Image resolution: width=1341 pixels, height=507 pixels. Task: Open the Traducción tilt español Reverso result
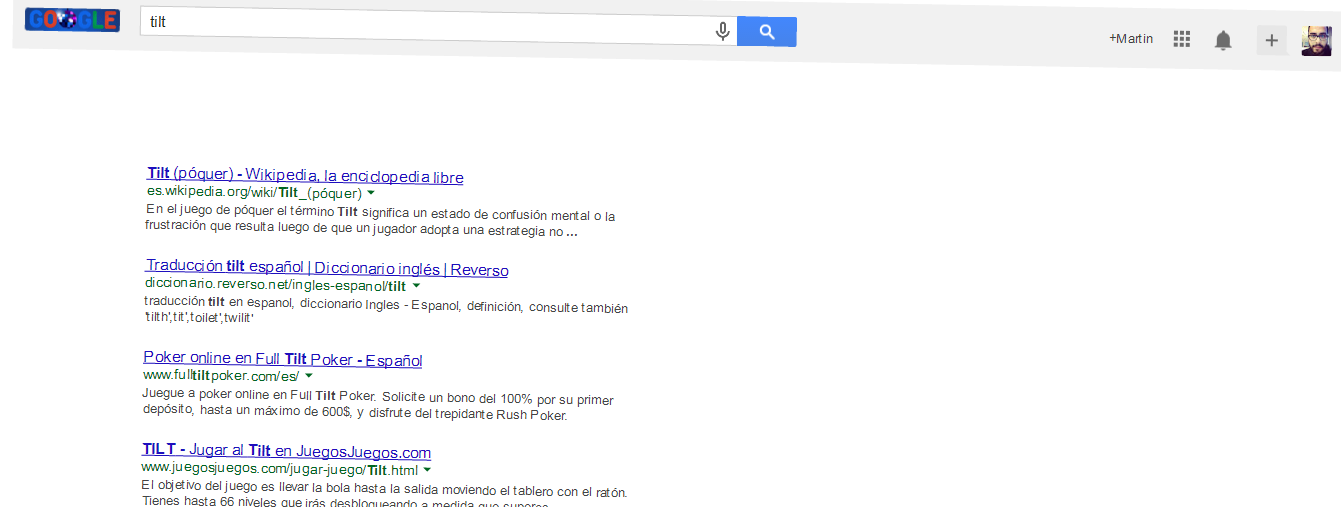point(327,268)
